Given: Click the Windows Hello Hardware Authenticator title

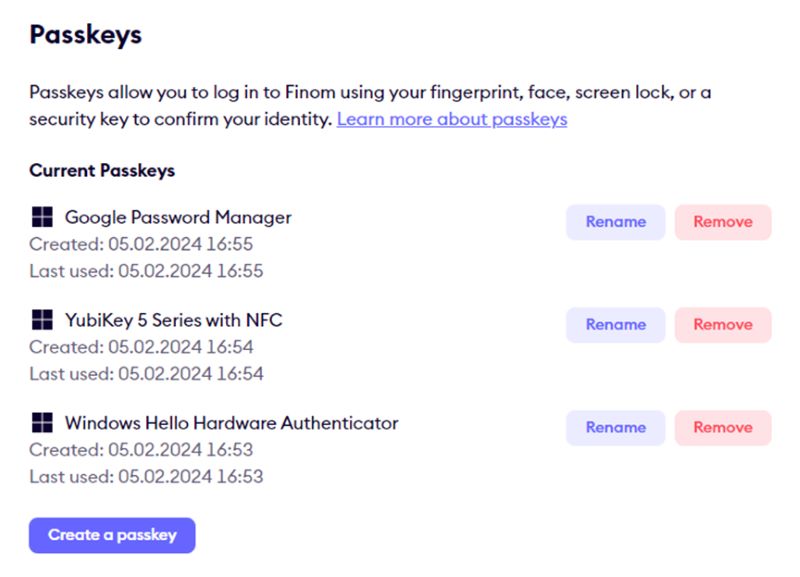Looking at the screenshot, I should coord(230,423).
